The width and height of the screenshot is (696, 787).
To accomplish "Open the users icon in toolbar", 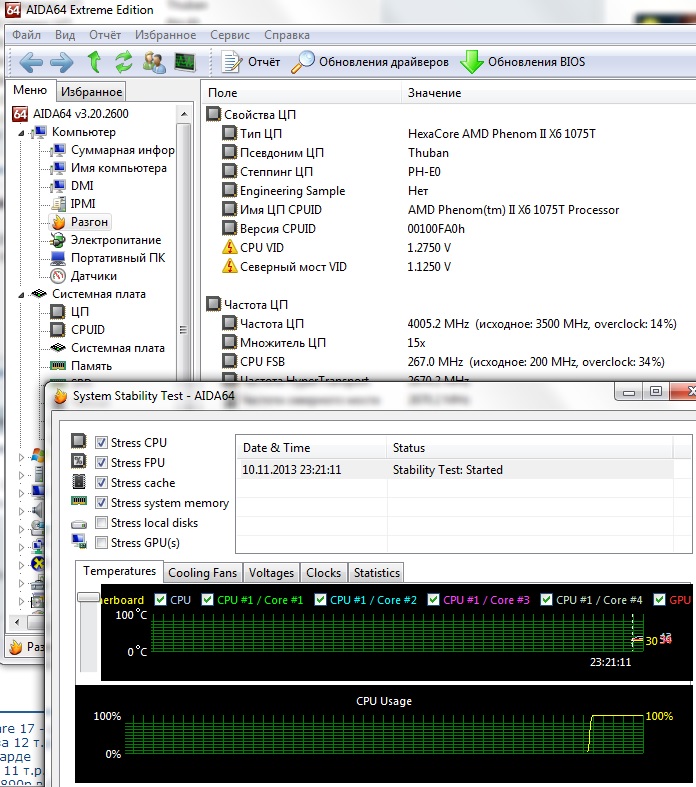I will [x=154, y=62].
